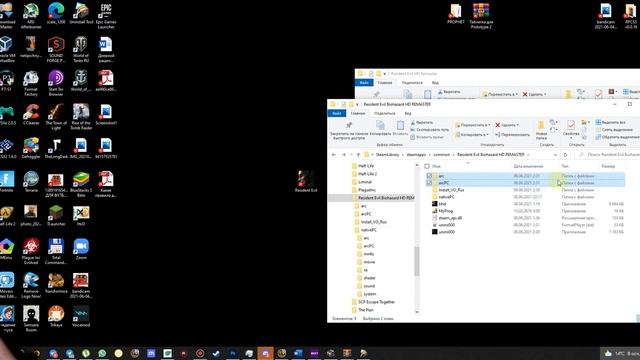Launch BlueStacks 5 Beta shortcut

[x=81, y=184]
